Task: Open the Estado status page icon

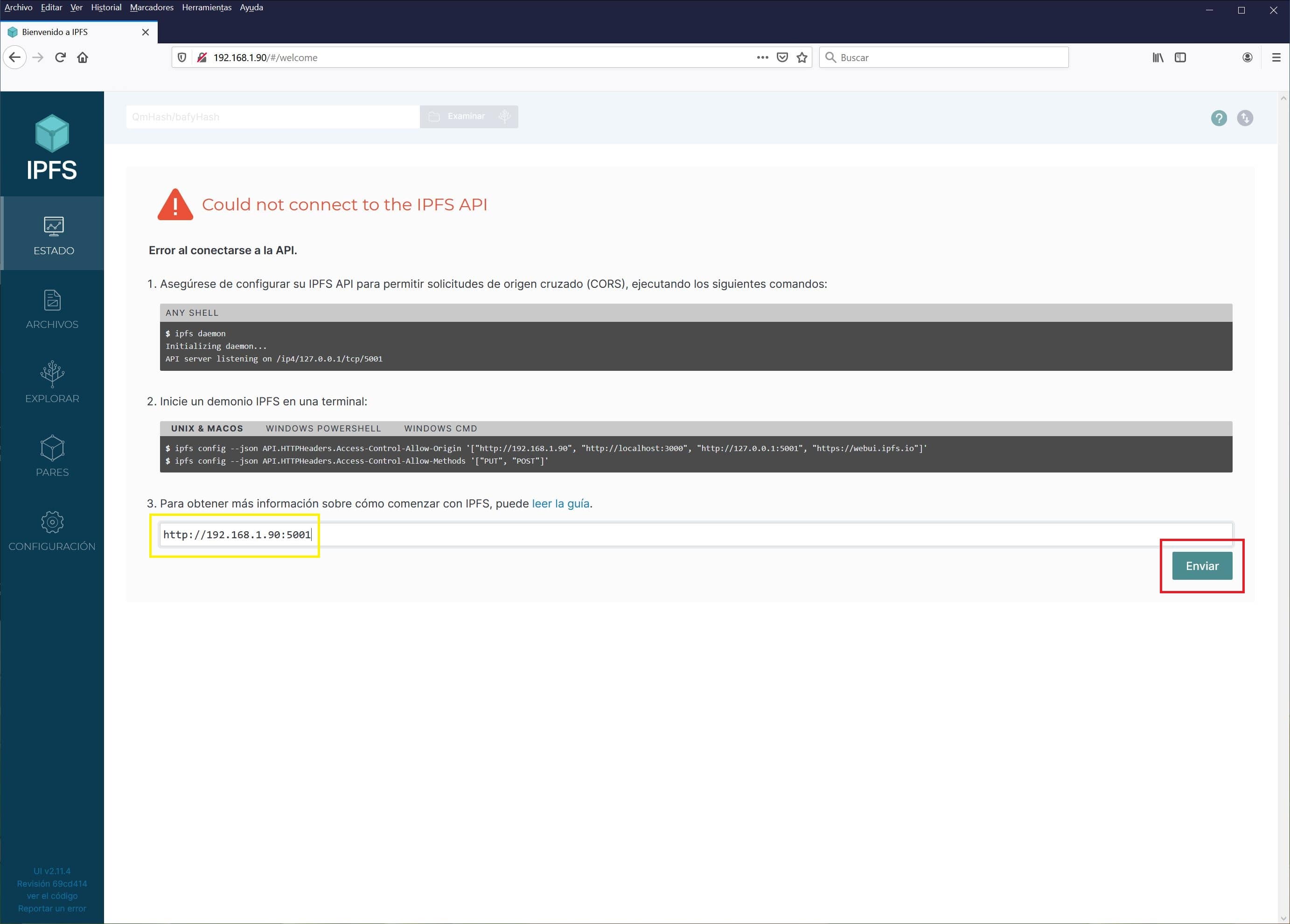Action: point(54,226)
